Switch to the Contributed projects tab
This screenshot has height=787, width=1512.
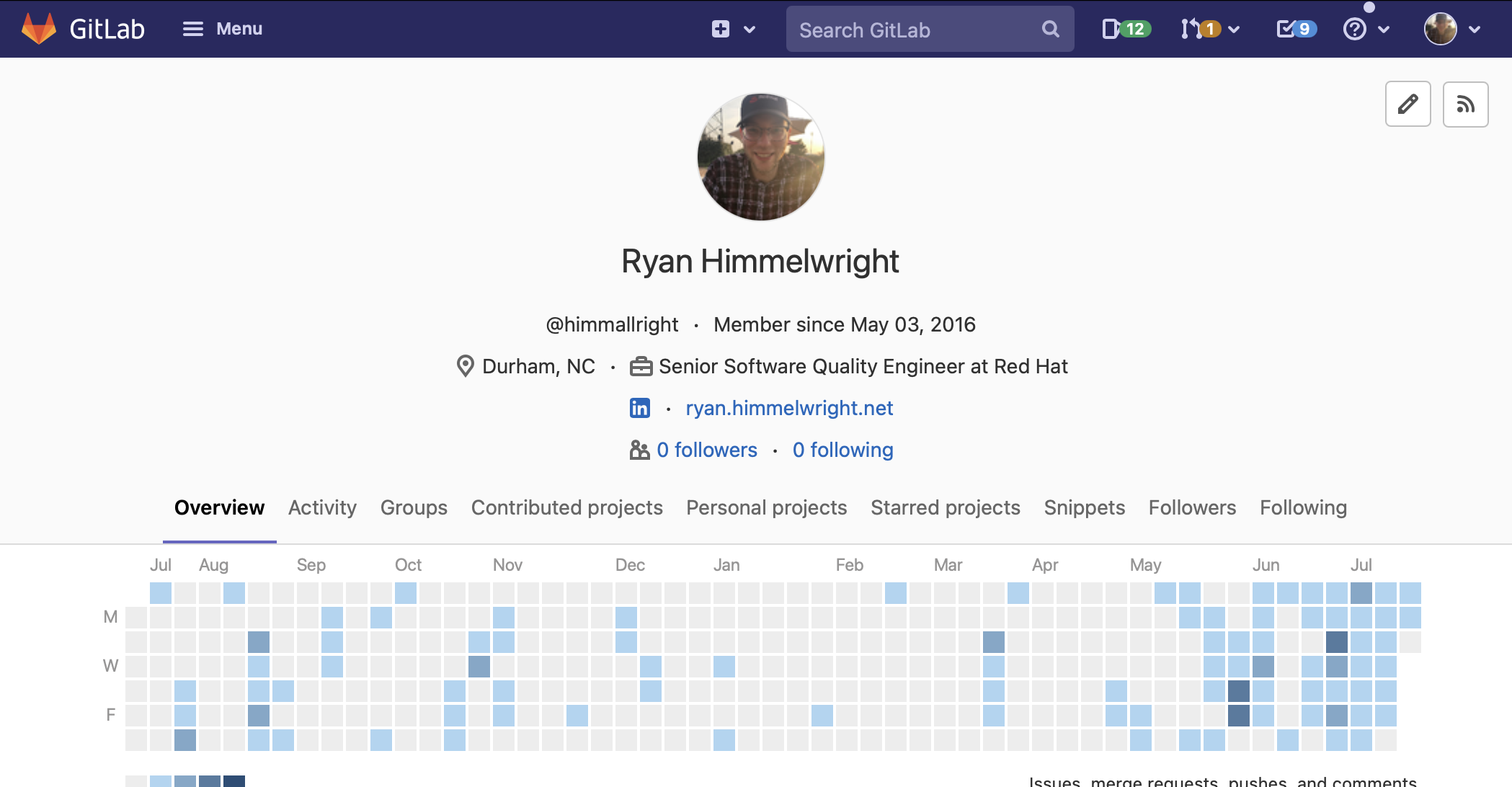pos(566,507)
